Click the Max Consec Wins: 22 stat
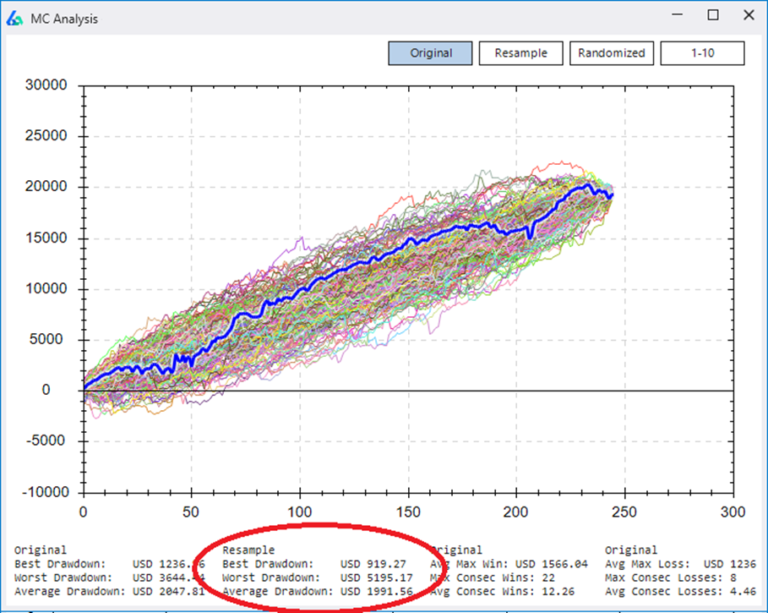This screenshot has height=613, width=768. [x=490, y=578]
